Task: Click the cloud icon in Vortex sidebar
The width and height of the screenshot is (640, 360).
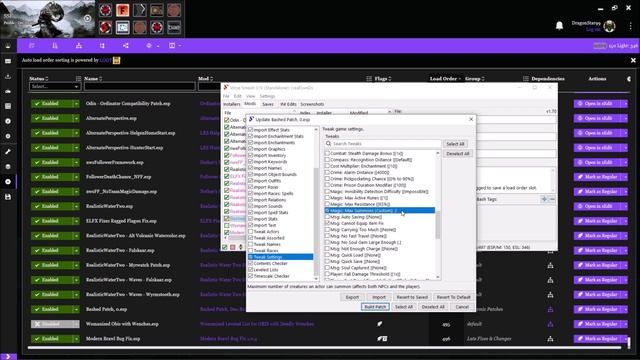Action: click(x=8, y=91)
